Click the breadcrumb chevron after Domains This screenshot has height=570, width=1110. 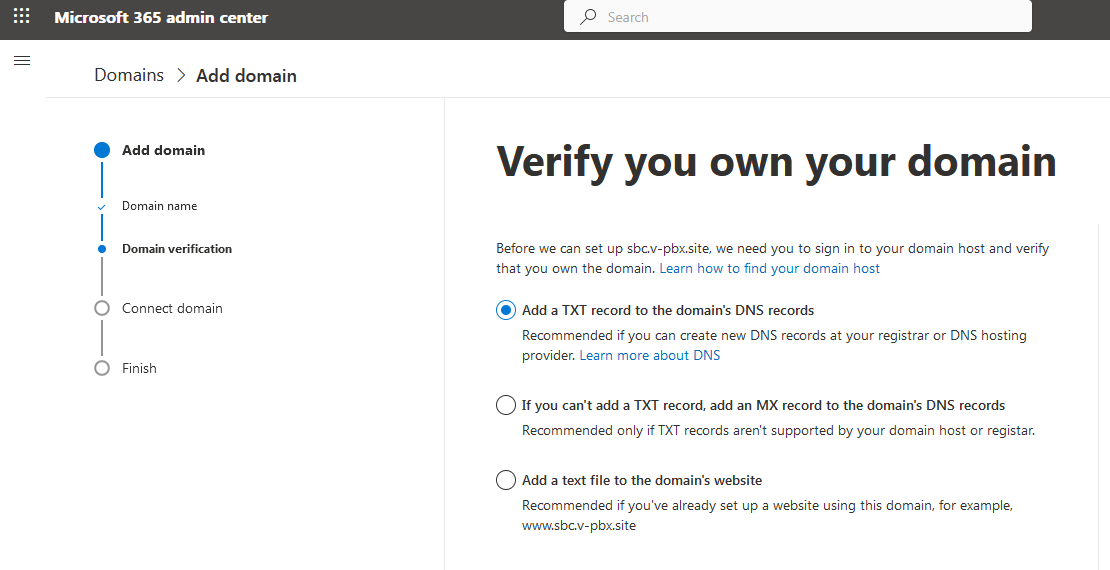click(181, 76)
